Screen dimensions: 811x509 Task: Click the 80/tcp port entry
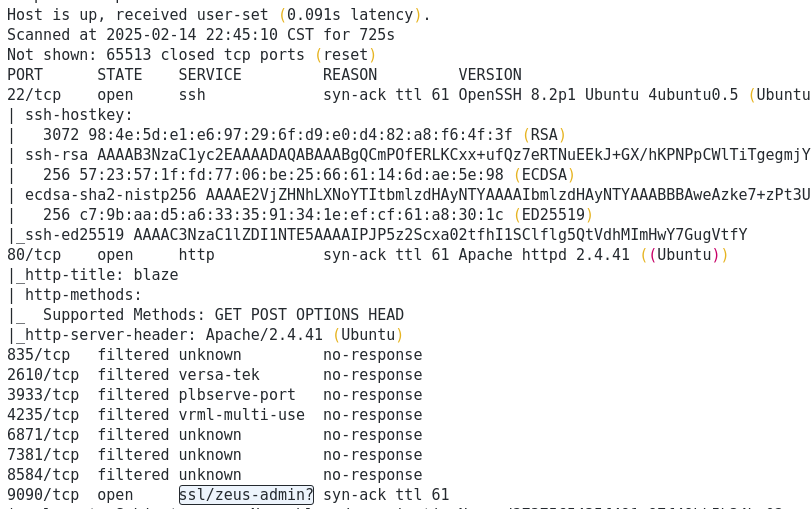[x=34, y=255]
